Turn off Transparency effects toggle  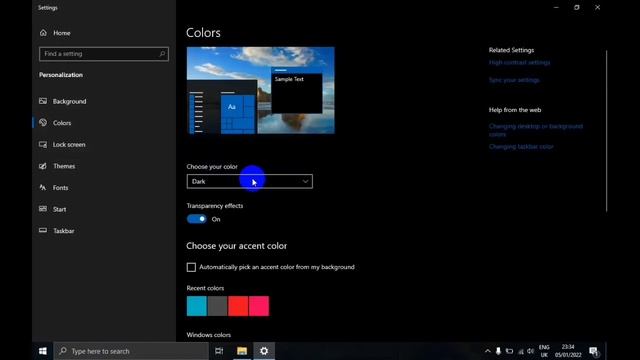coord(197,219)
